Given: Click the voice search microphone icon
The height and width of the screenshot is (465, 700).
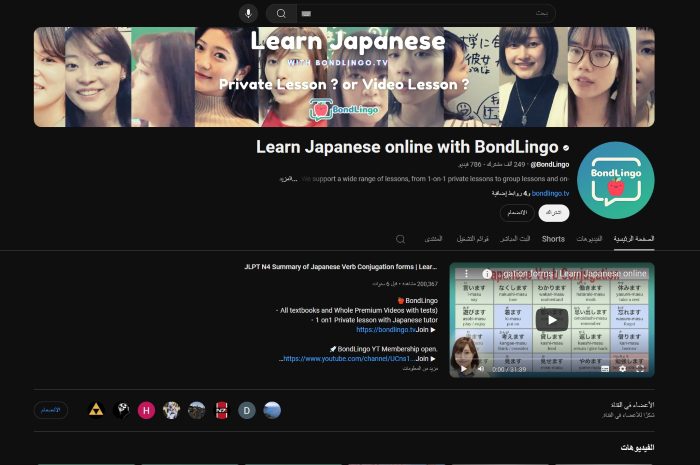Looking at the screenshot, I should (248, 13).
